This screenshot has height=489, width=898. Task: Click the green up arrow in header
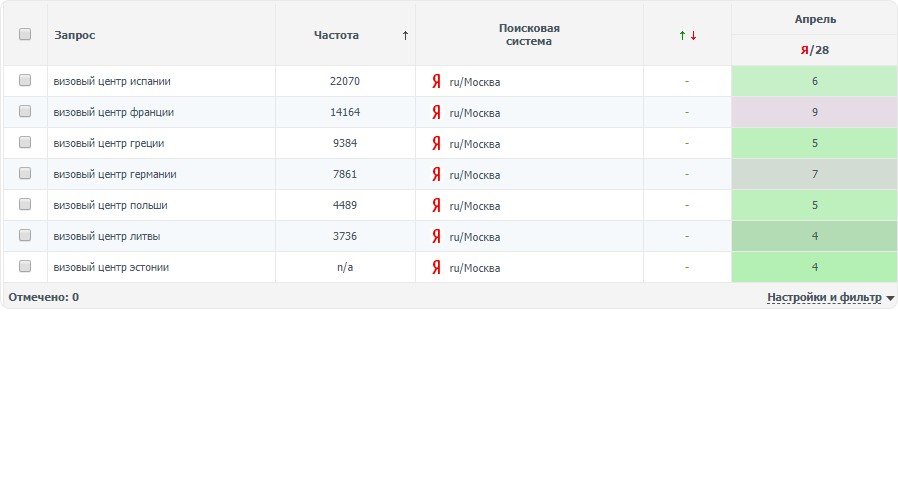(x=682, y=36)
